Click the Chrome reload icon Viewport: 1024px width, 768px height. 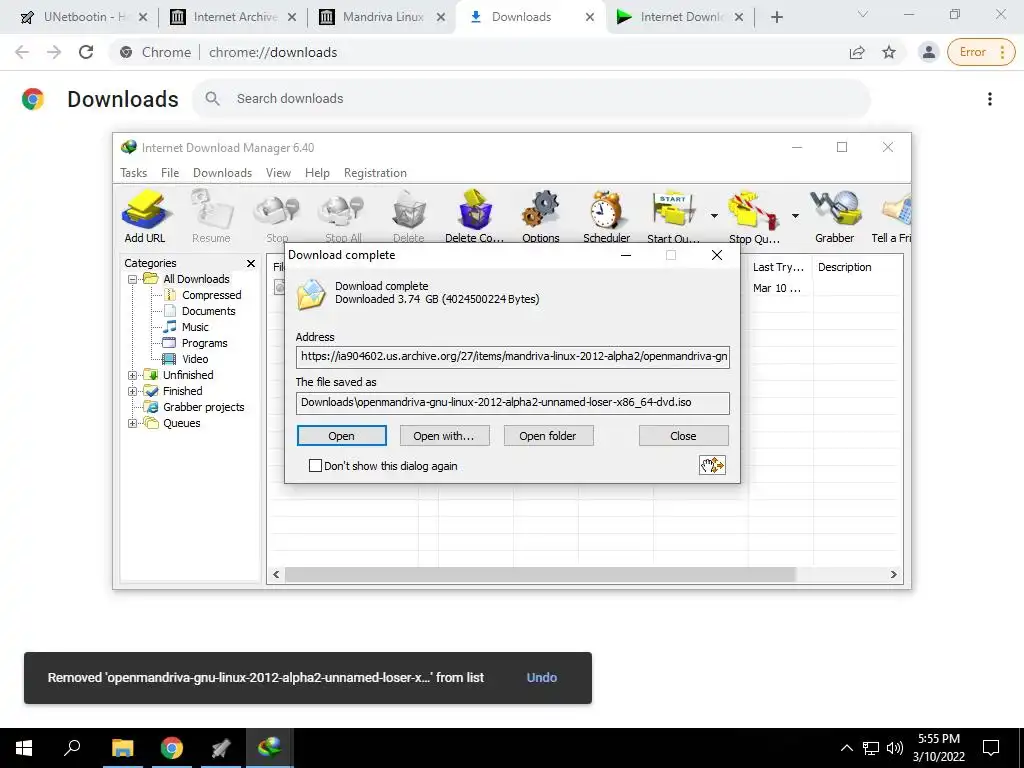[x=86, y=52]
